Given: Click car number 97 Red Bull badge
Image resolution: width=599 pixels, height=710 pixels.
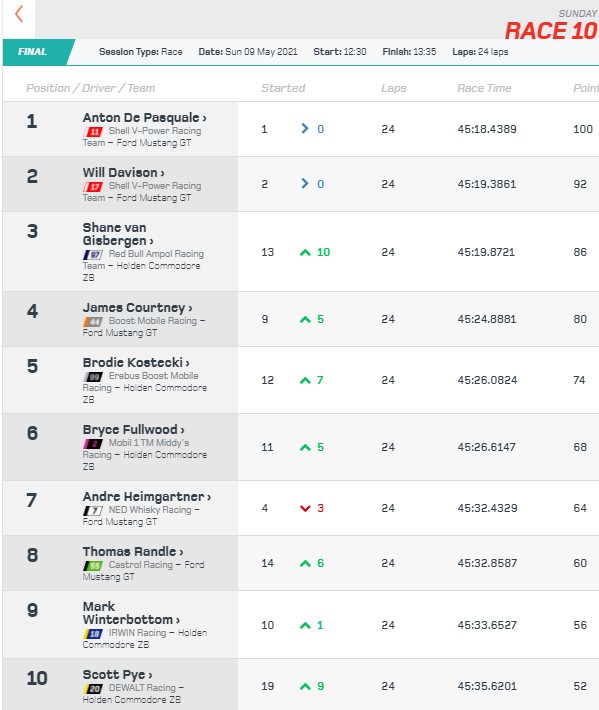Looking at the screenshot, I should point(93,254).
